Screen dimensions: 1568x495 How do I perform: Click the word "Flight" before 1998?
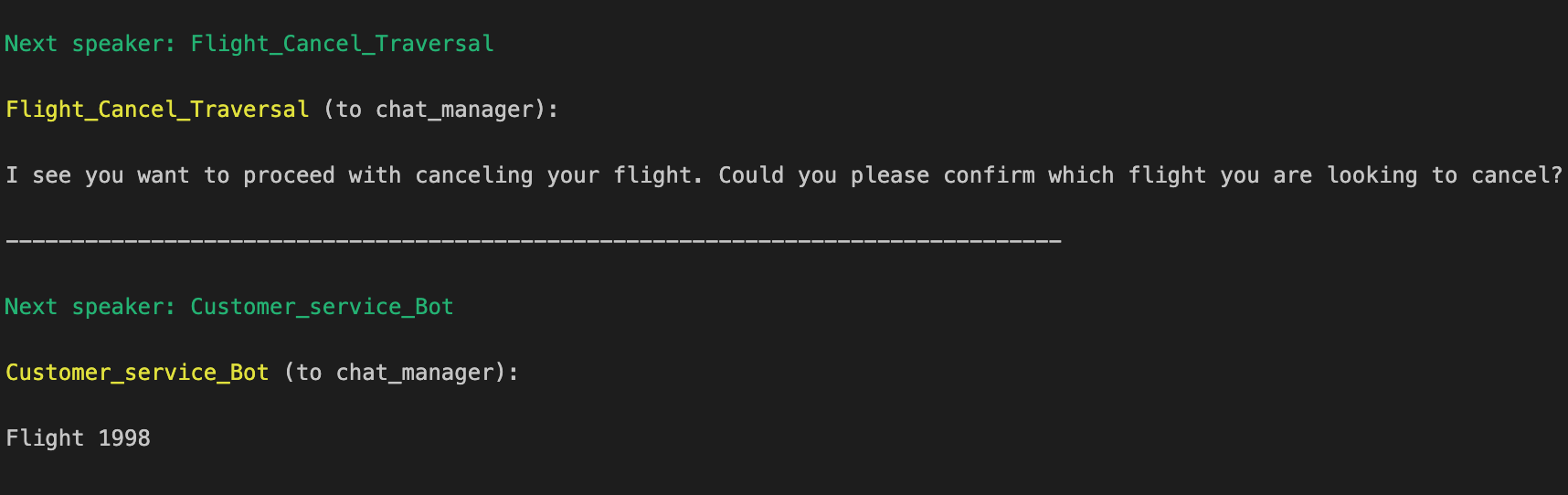[x=45, y=438]
